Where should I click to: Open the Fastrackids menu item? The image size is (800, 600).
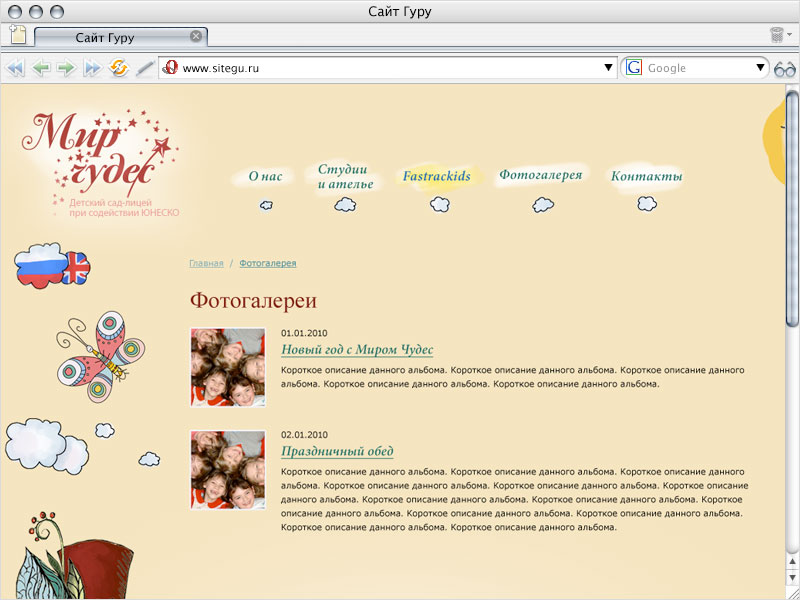(x=436, y=176)
